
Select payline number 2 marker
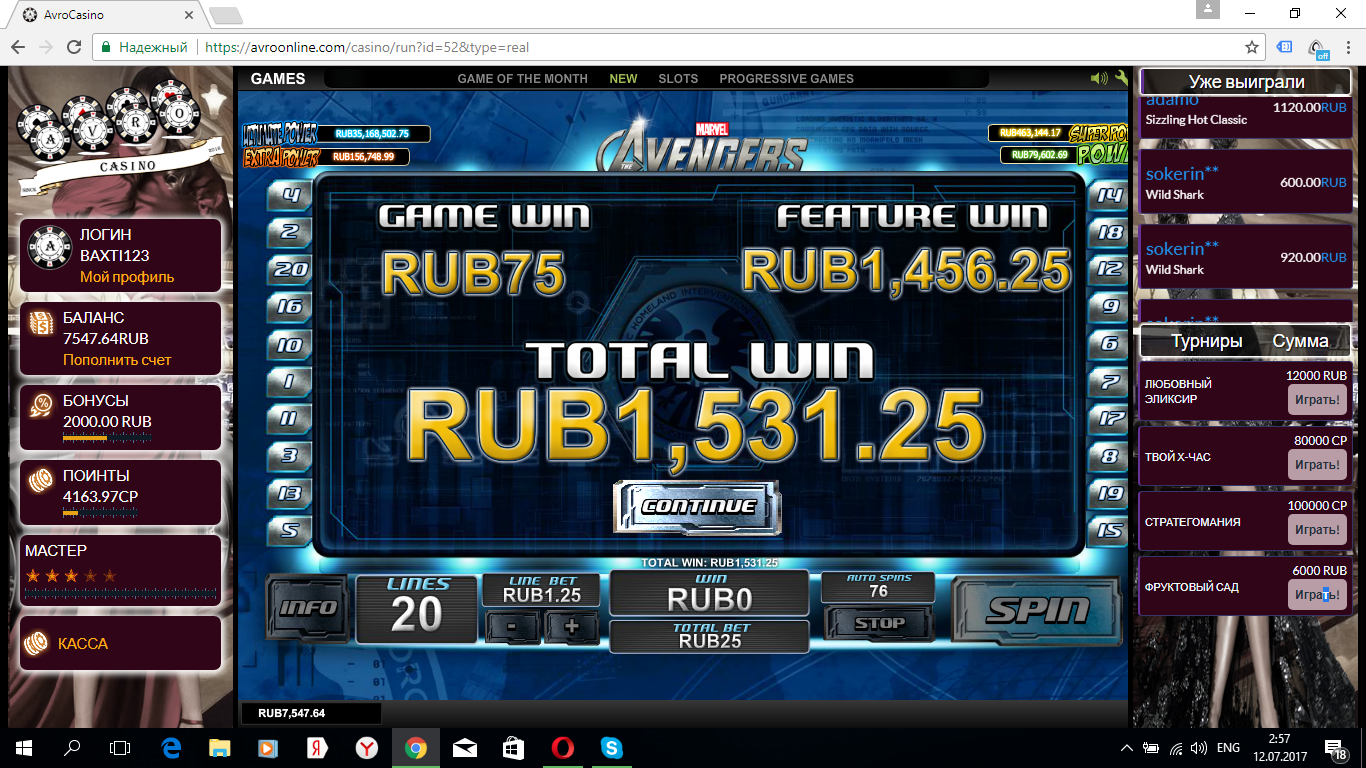290,232
